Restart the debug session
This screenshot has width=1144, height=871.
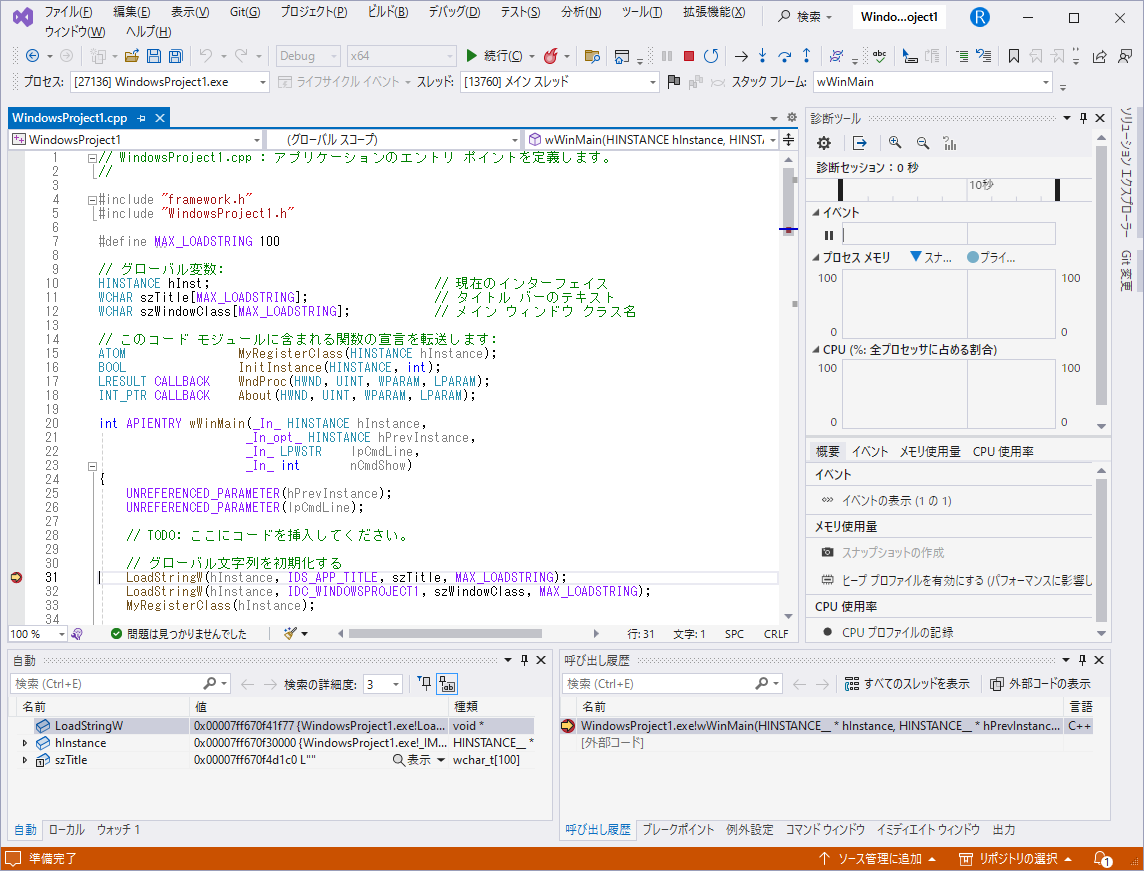click(x=711, y=55)
